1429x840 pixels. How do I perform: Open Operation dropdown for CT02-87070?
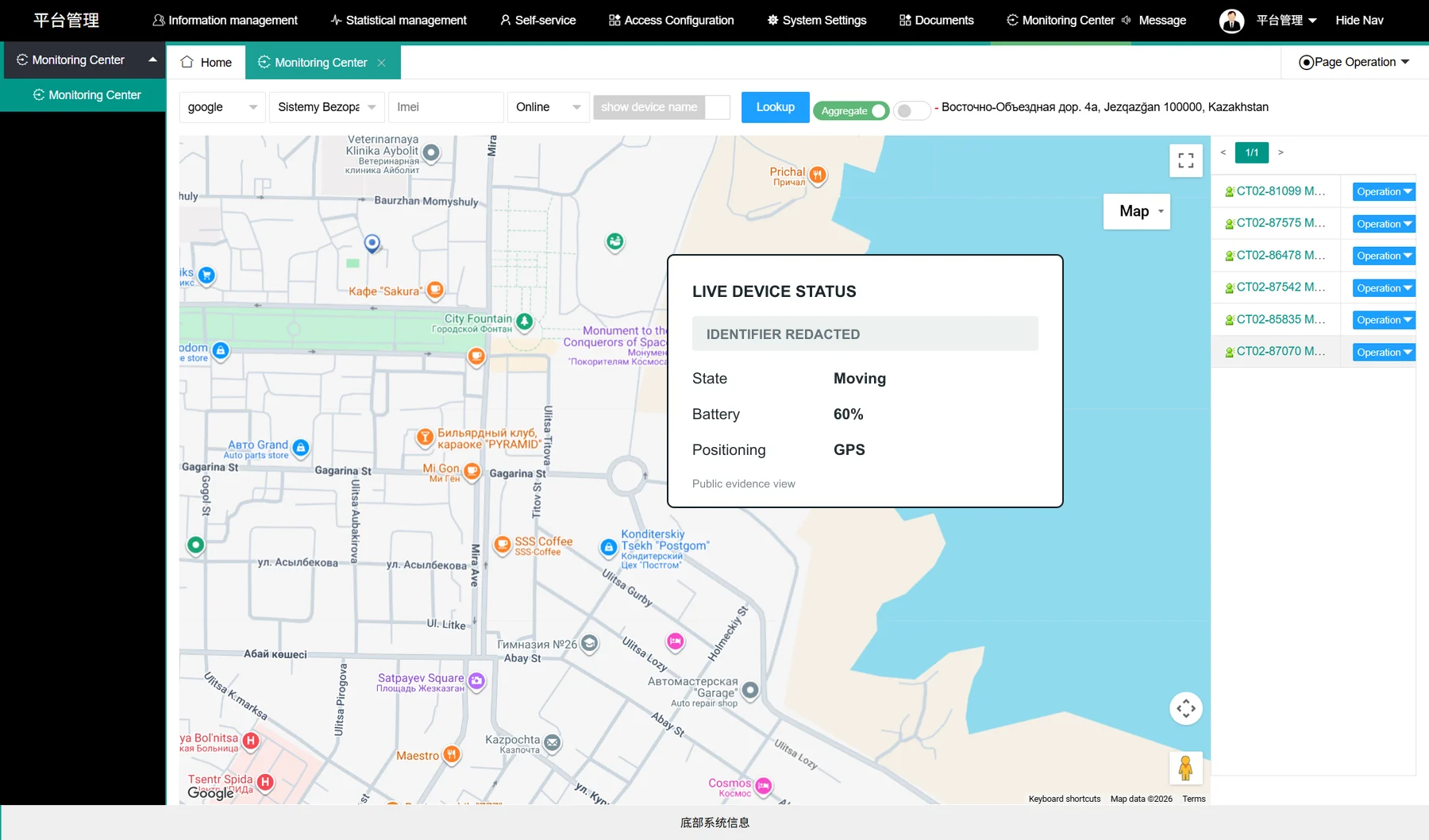click(1384, 353)
